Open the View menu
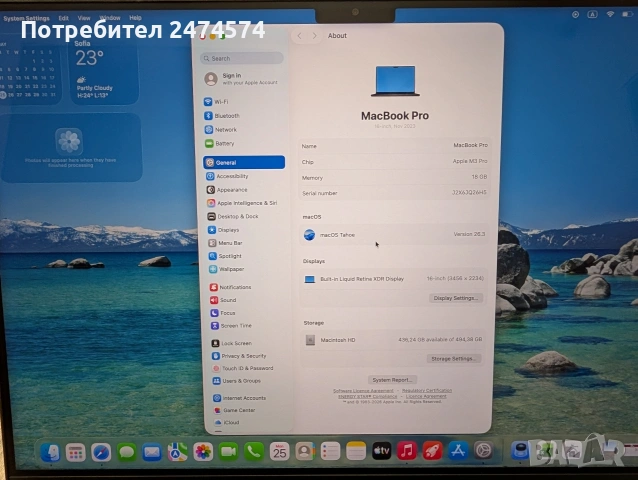 click(x=84, y=18)
